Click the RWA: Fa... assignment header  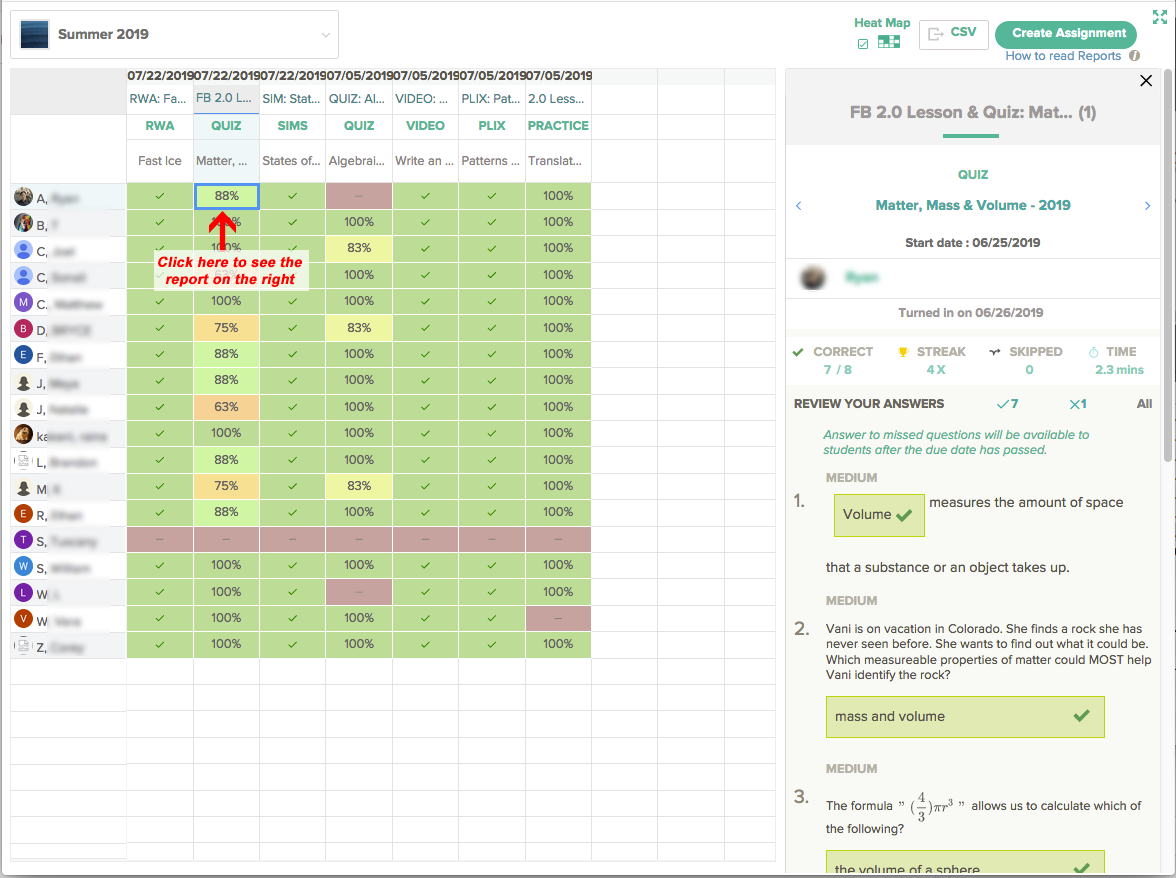160,98
